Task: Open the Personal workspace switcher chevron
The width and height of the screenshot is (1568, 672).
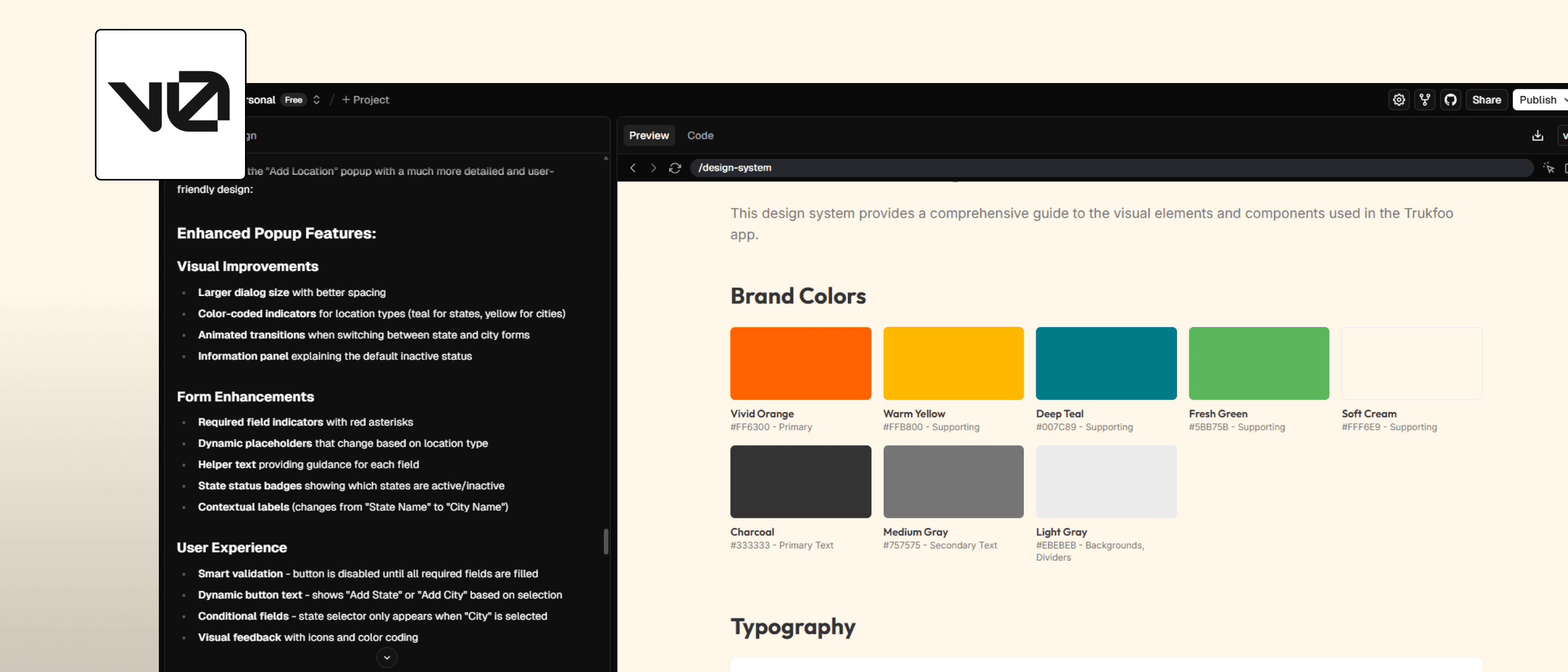Action: 317,99
